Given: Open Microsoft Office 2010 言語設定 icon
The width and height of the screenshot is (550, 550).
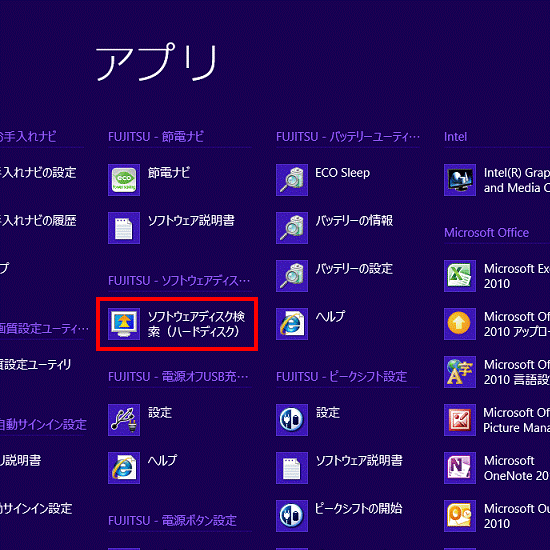Looking at the screenshot, I should click(x=460, y=372).
